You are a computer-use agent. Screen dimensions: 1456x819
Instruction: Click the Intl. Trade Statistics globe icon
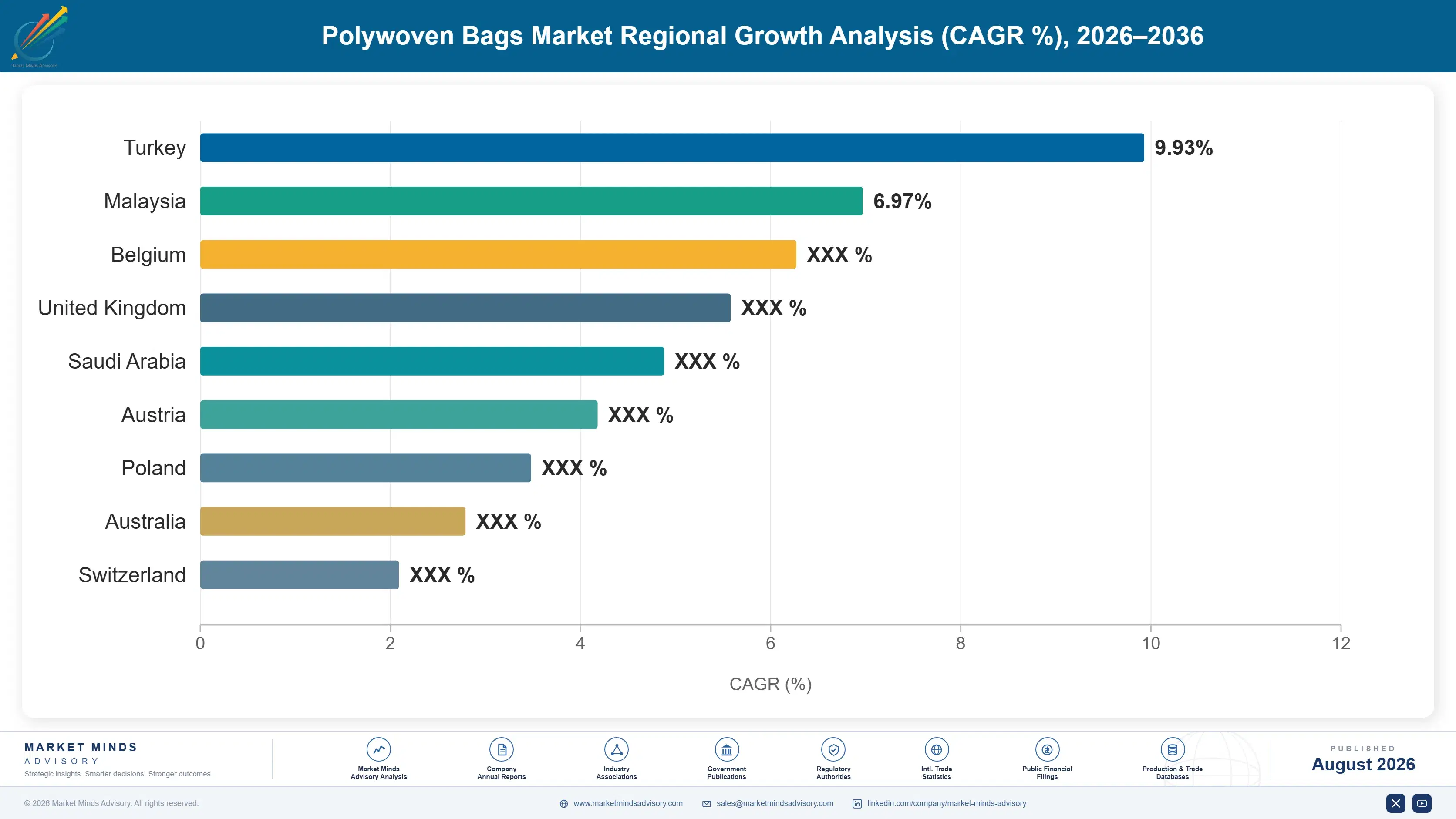pos(937,749)
